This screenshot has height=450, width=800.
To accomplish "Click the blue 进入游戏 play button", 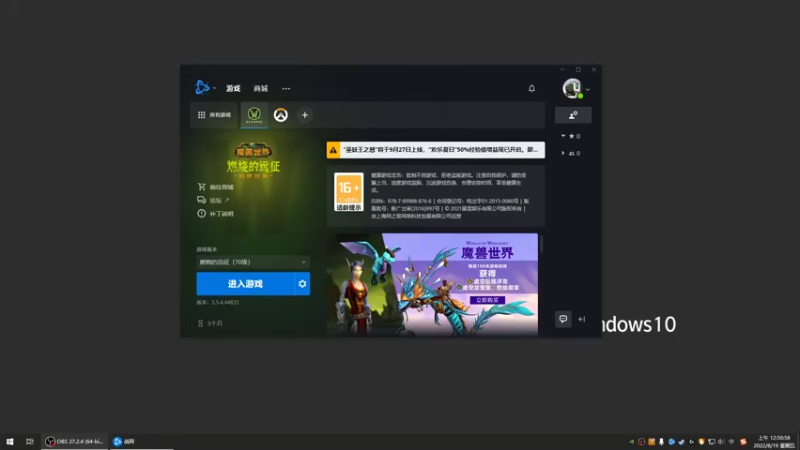I will [x=245, y=284].
